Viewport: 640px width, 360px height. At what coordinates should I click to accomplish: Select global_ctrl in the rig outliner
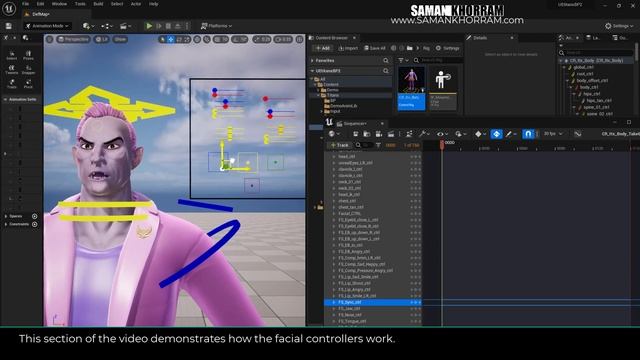pos(583,67)
